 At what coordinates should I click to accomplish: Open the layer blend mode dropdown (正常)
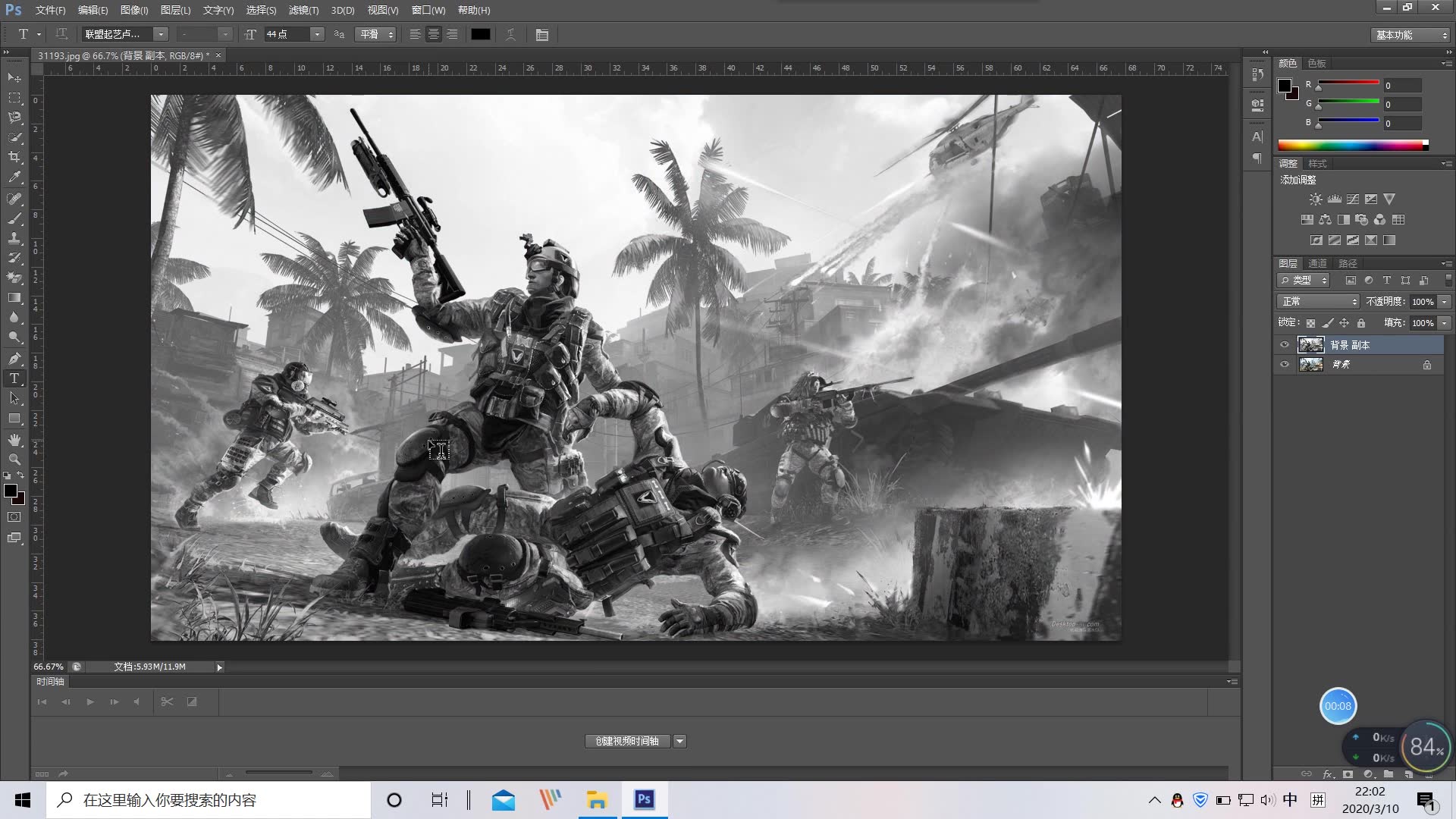tap(1319, 302)
